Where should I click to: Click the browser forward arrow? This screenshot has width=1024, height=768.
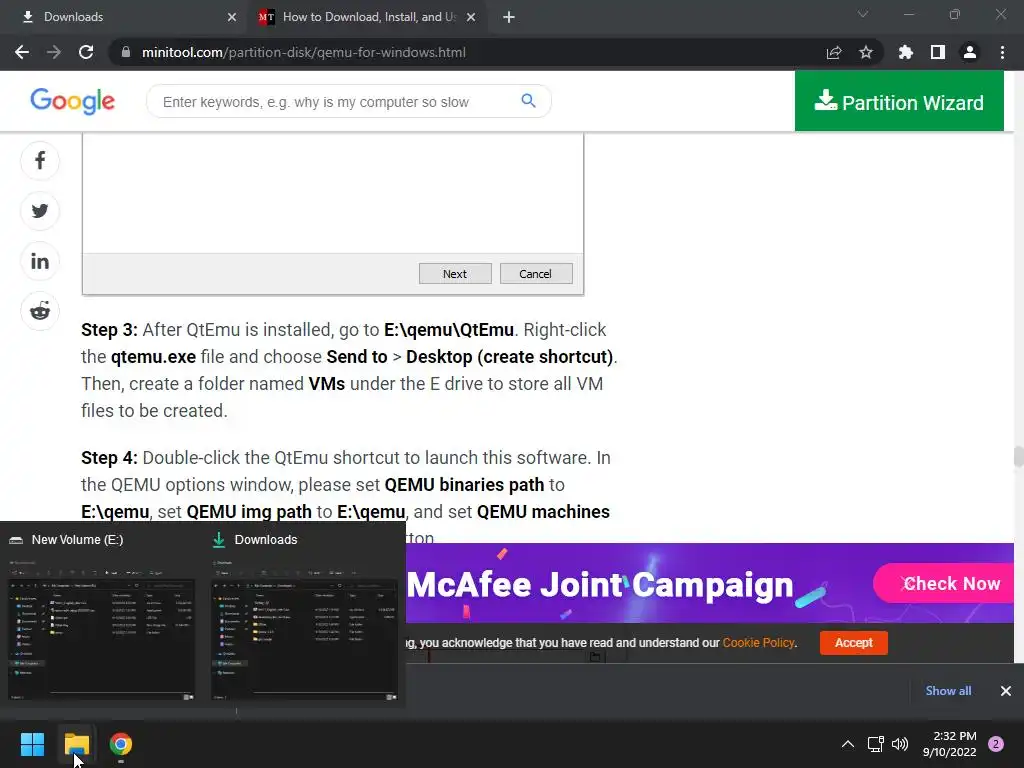tap(54, 52)
